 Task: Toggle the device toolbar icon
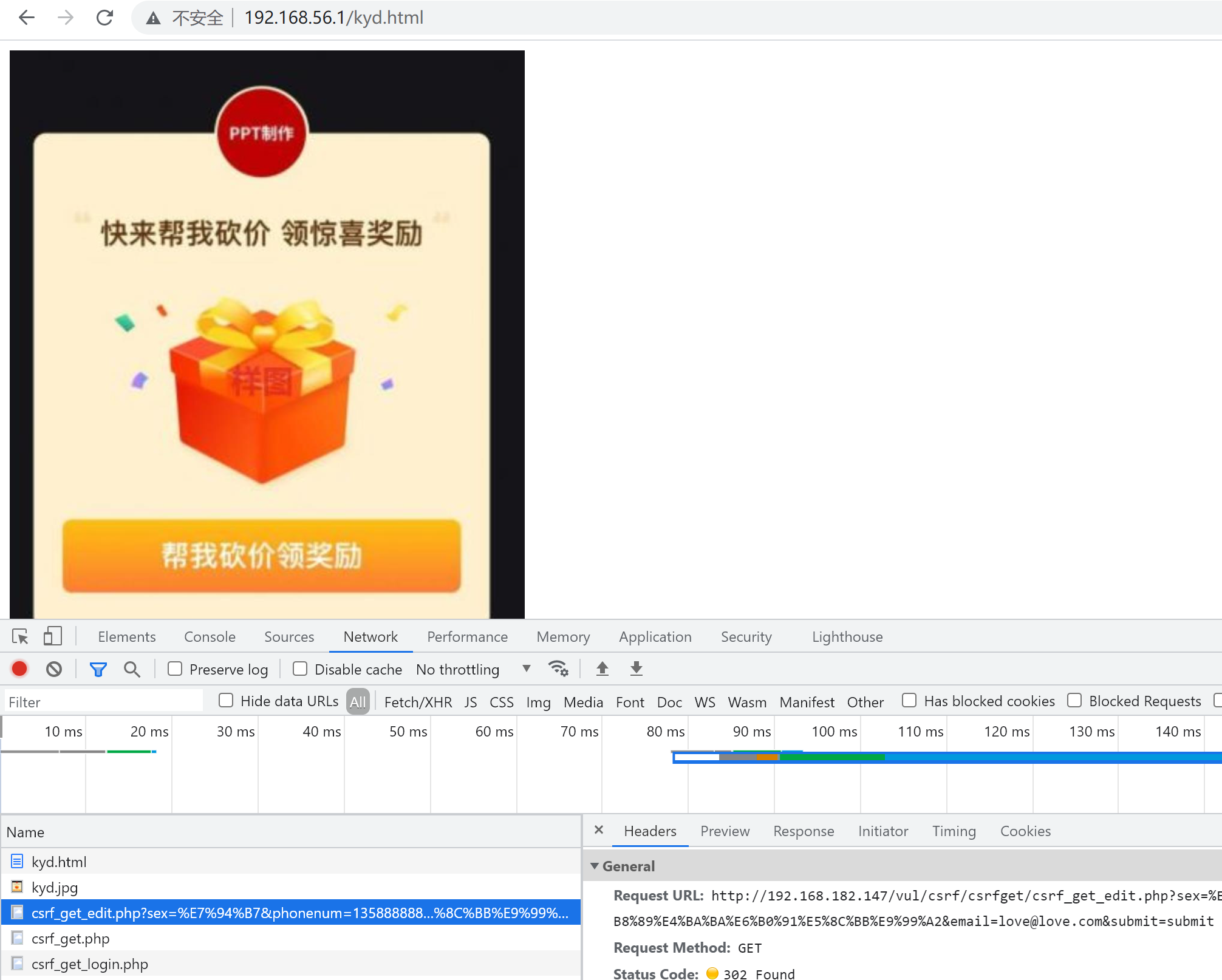click(52, 636)
